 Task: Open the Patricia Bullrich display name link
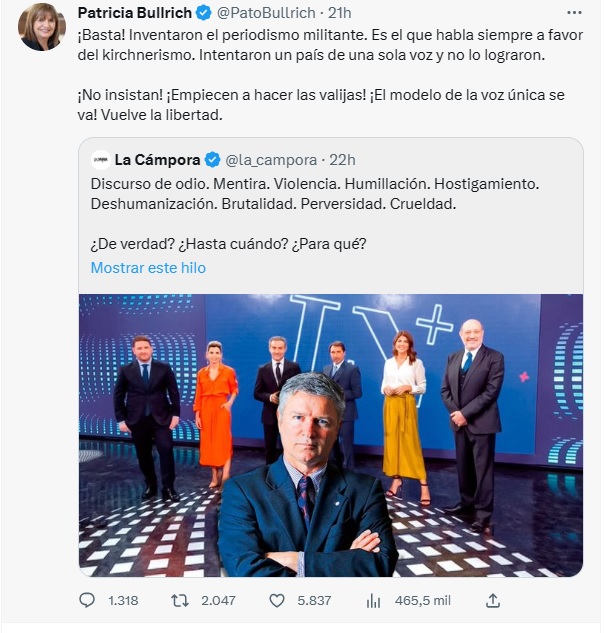click(x=134, y=13)
